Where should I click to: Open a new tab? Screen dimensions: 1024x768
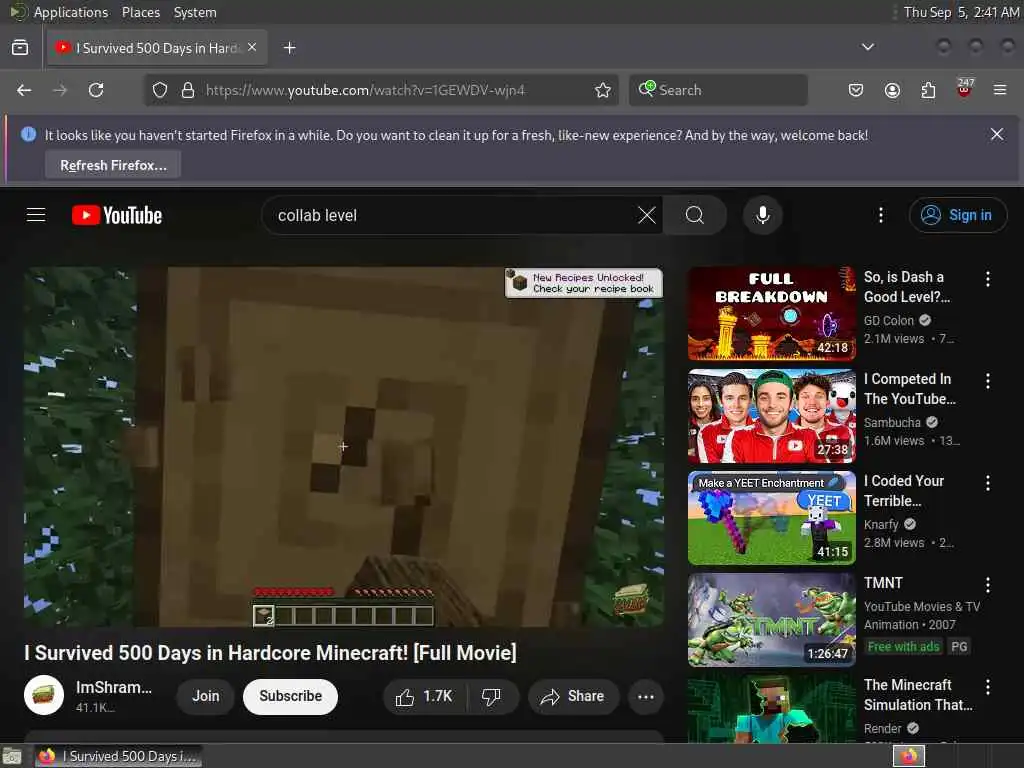pos(289,48)
